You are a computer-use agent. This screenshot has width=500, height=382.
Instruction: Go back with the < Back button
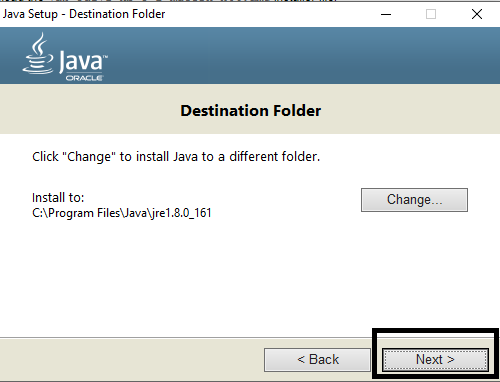coord(317,360)
